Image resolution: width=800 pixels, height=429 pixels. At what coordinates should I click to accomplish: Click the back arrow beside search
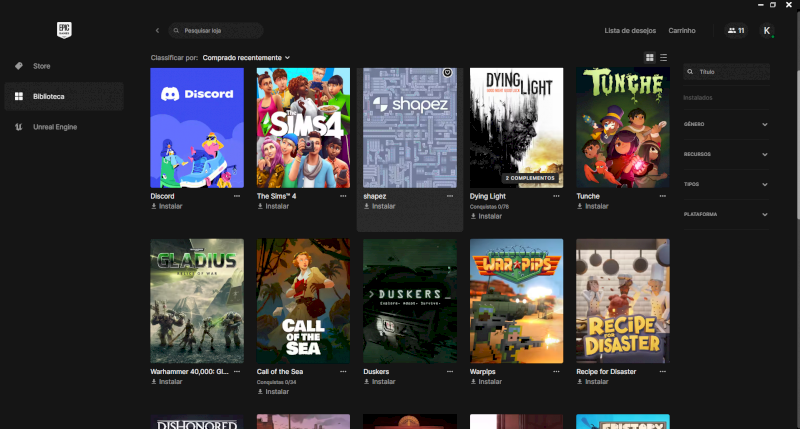point(157,31)
